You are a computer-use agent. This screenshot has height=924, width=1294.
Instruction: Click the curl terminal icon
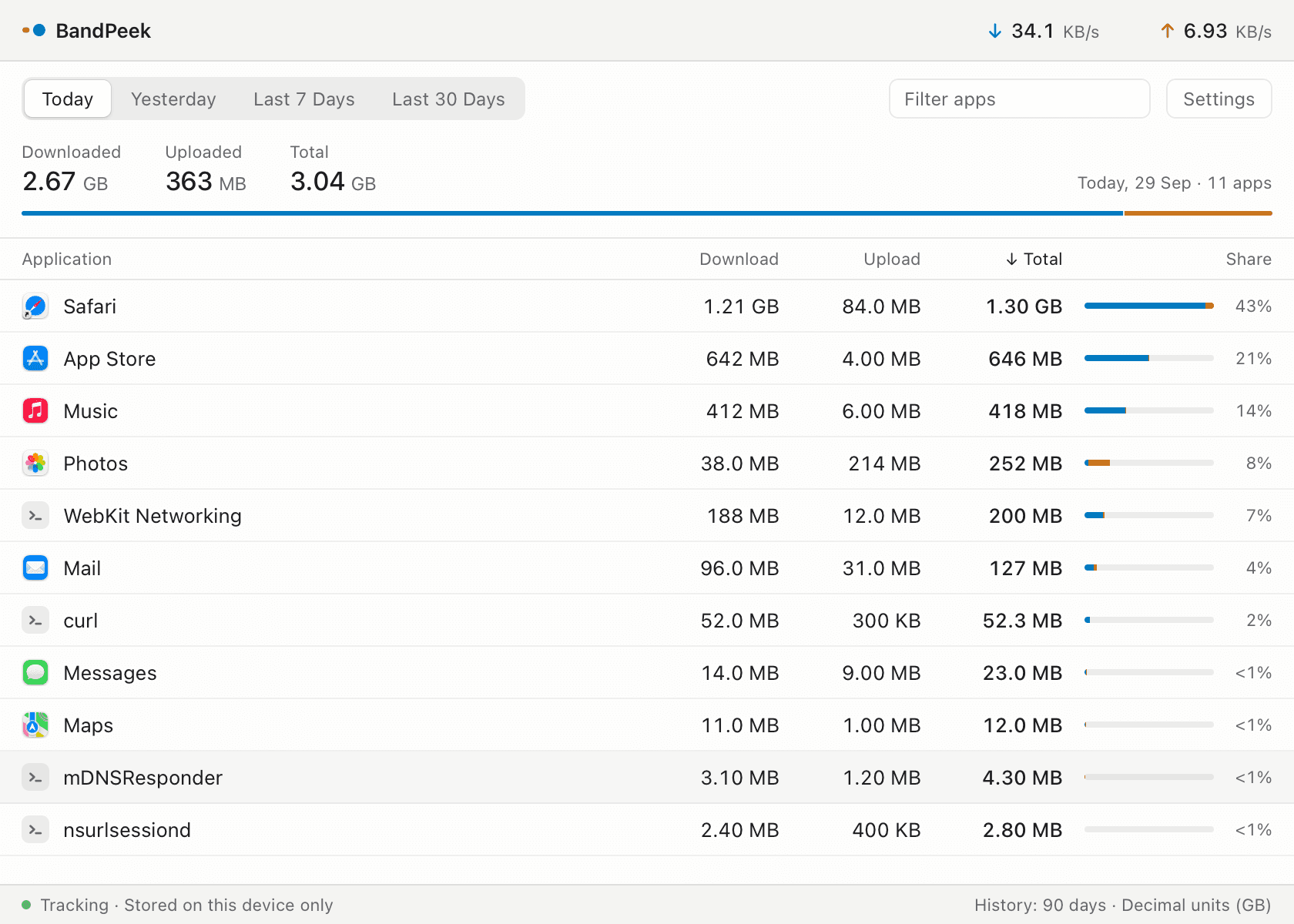coord(35,621)
